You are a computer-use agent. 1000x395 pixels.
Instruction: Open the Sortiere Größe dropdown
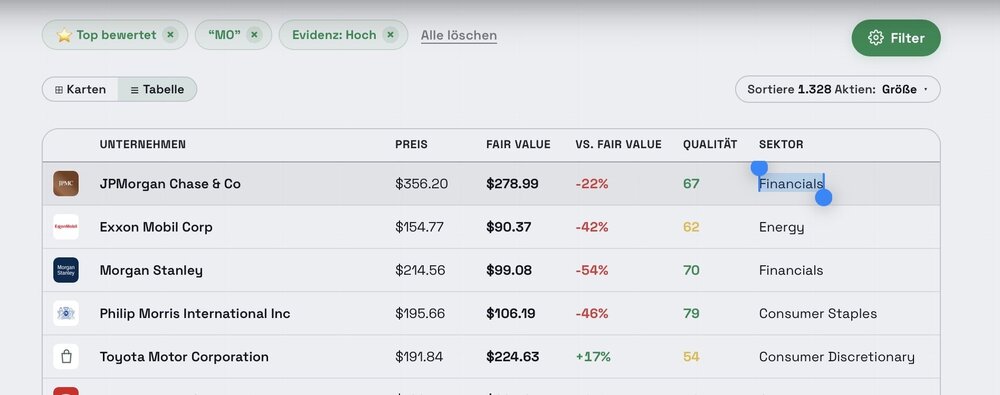point(837,89)
